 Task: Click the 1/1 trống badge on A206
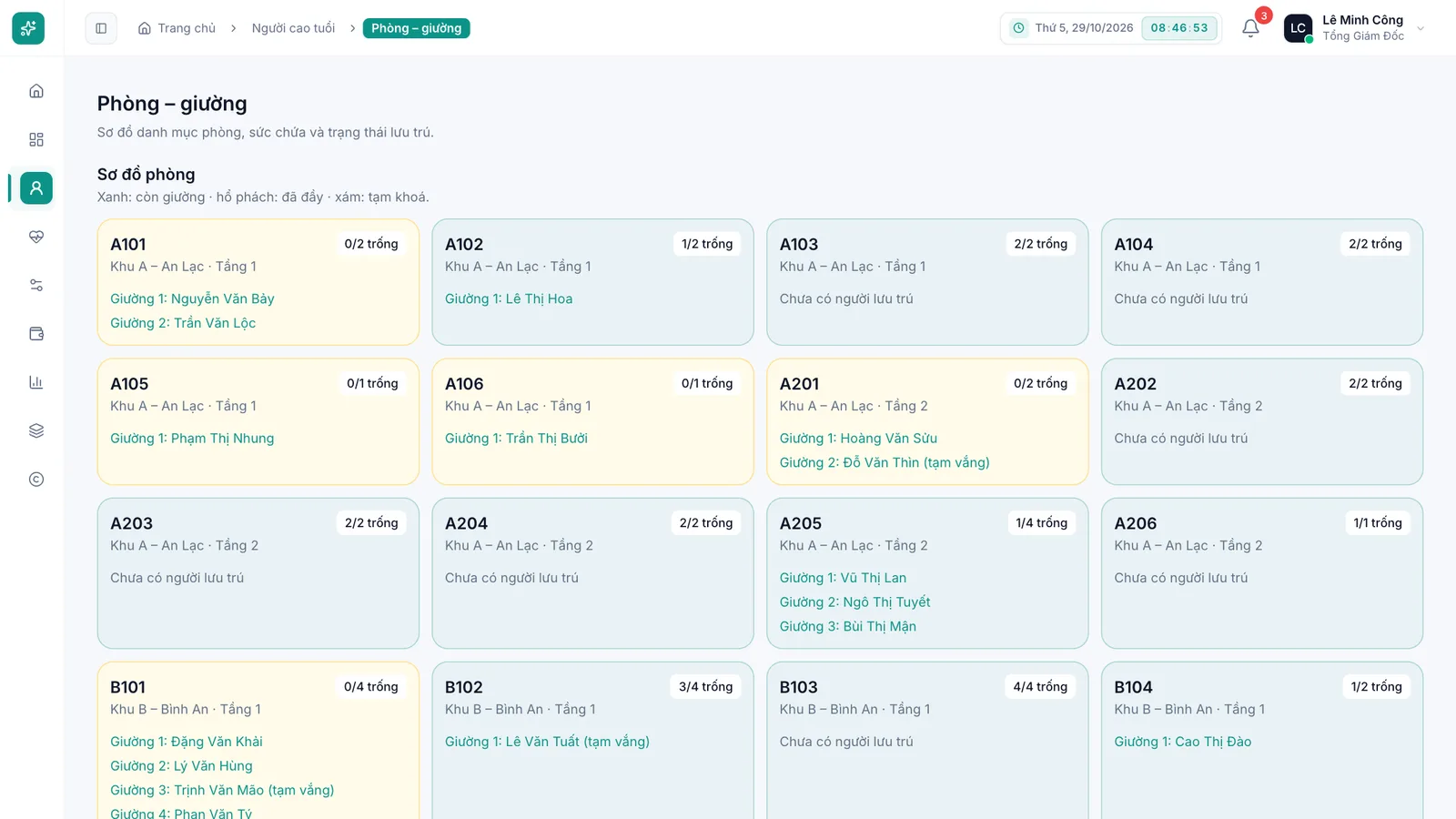pos(1378,522)
